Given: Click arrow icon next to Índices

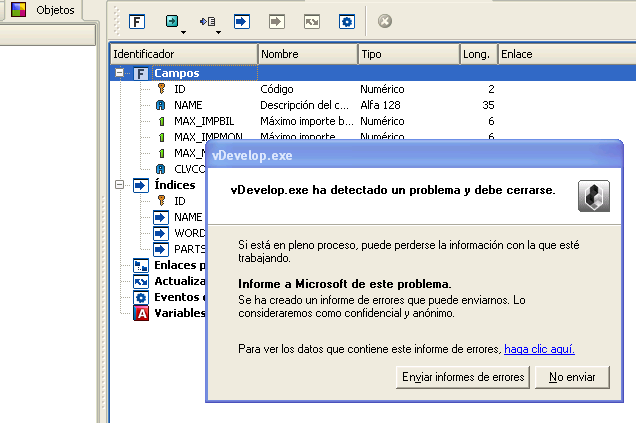Looking at the screenshot, I should click(141, 185).
